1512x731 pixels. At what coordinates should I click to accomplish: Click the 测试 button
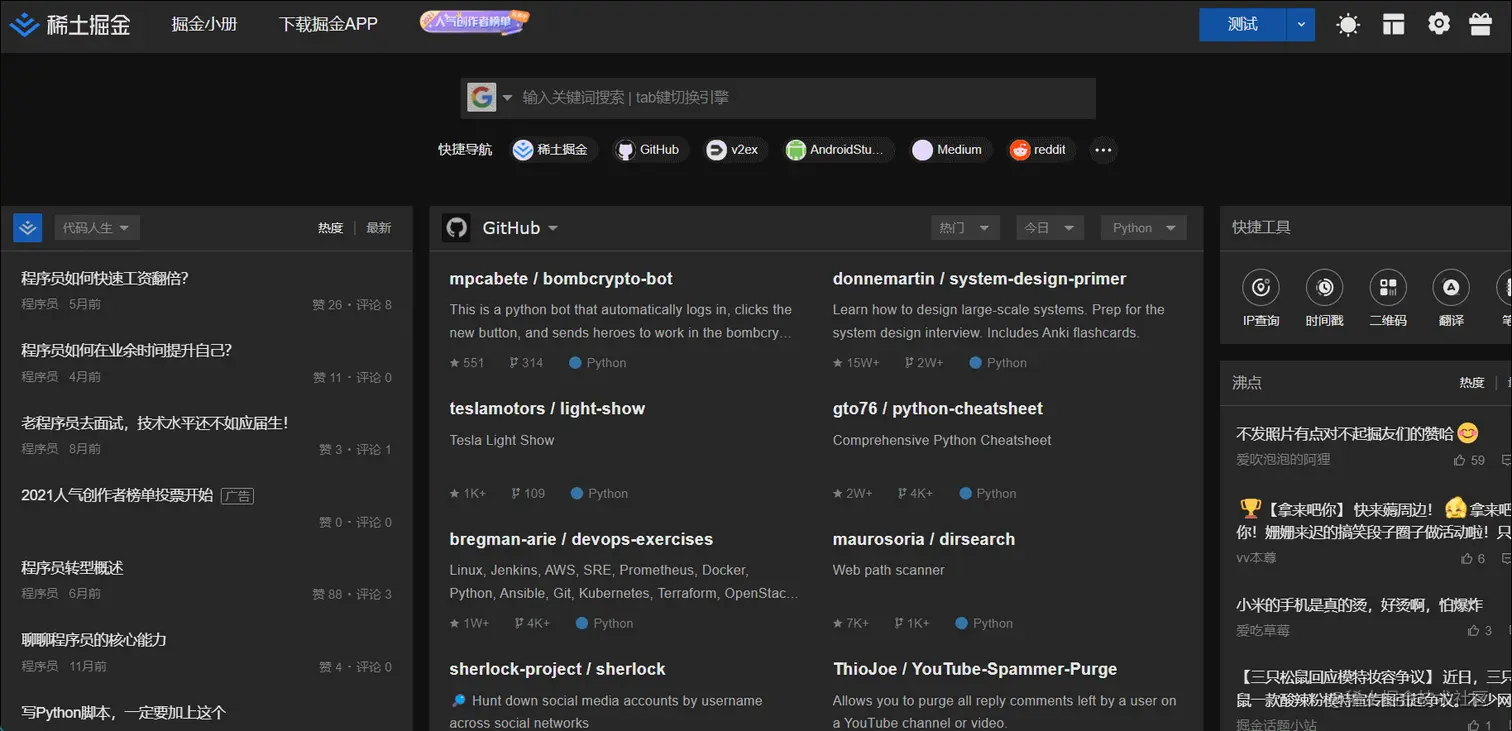point(1243,24)
